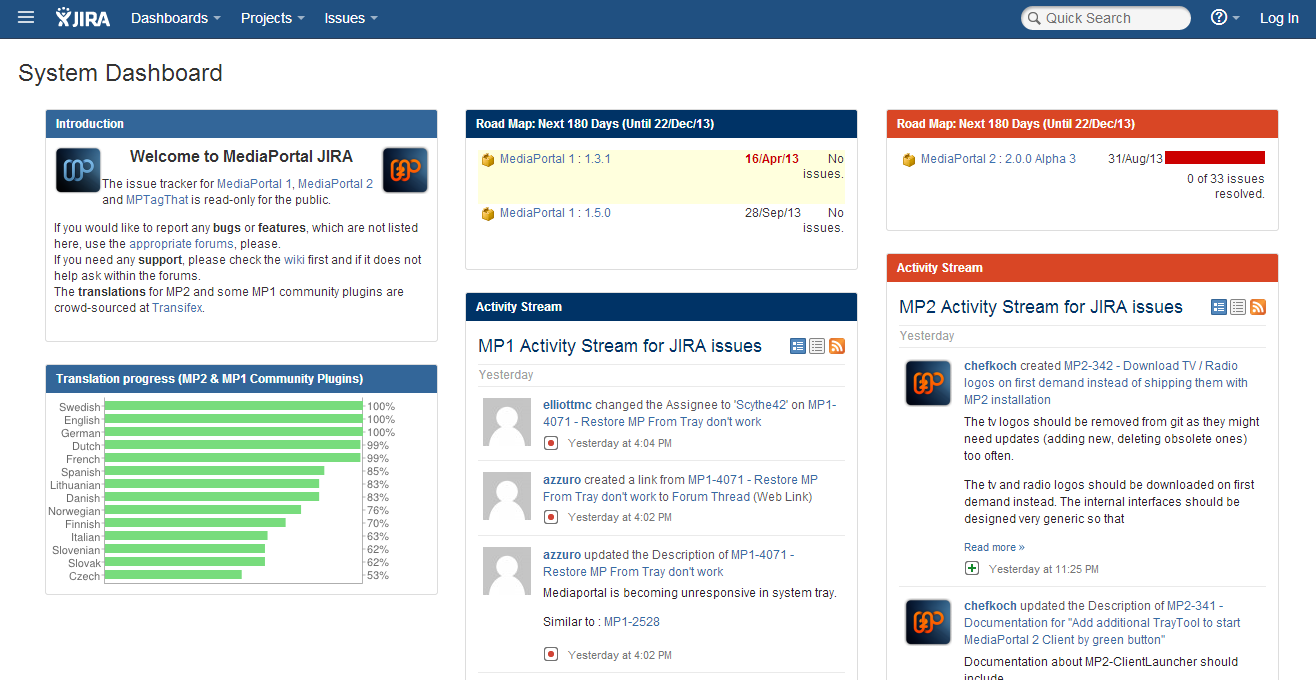Click into the Quick Search field
This screenshot has height=680, width=1316.
pos(1110,18)
